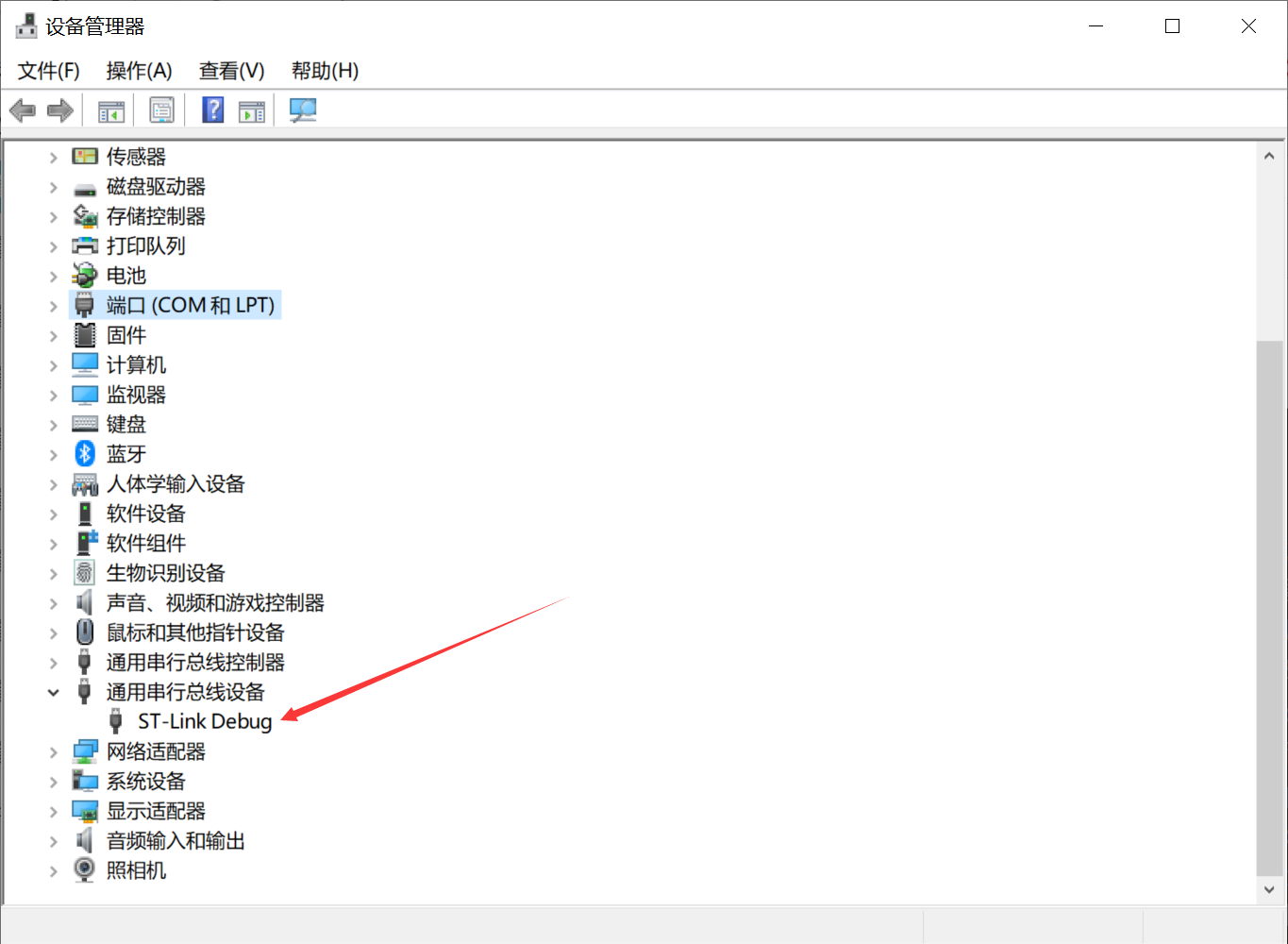Click the Bluetooth icon beside 蓝牙
This screenshot has height=944, width=1288.
coord(84,453)
